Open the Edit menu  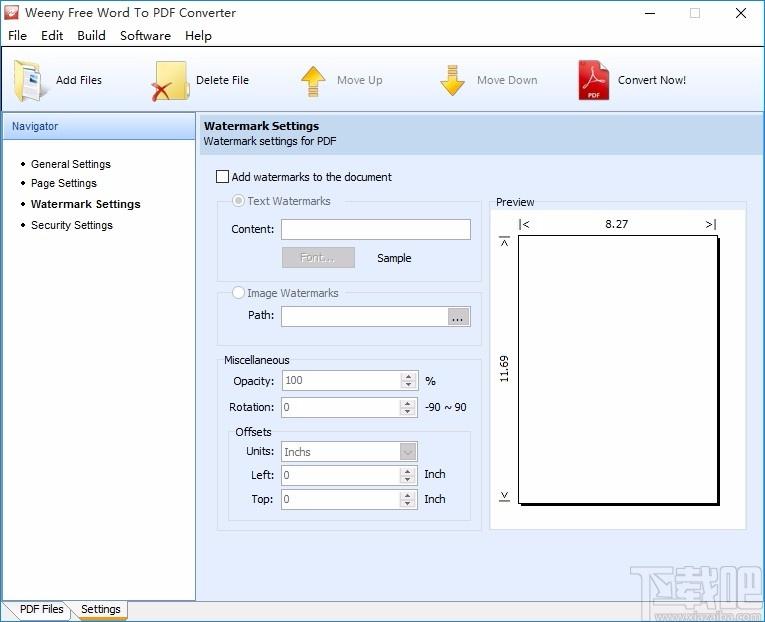tap(52, 36)
